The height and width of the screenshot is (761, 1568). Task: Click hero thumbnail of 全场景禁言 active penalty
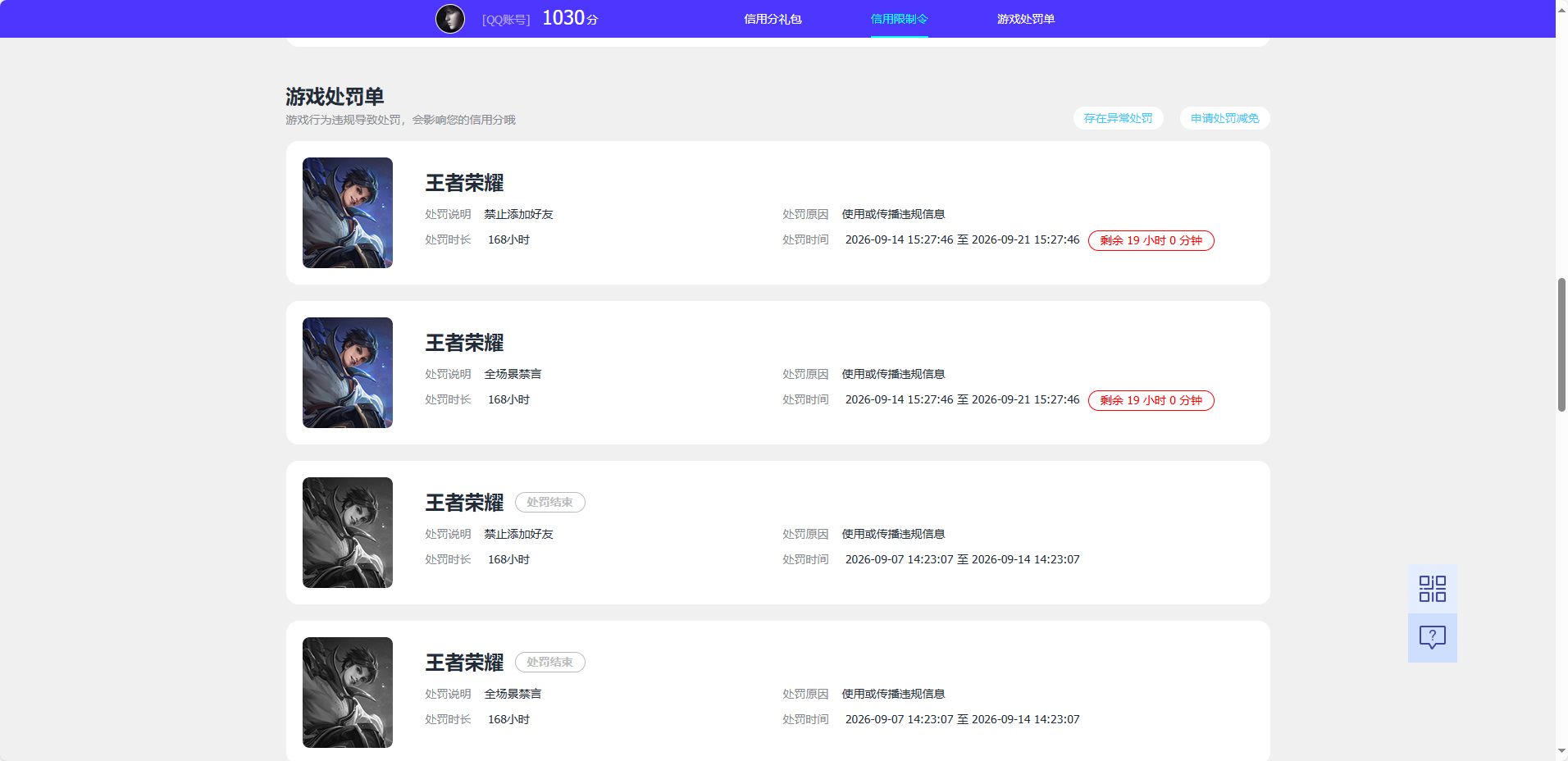pos(348,372)
